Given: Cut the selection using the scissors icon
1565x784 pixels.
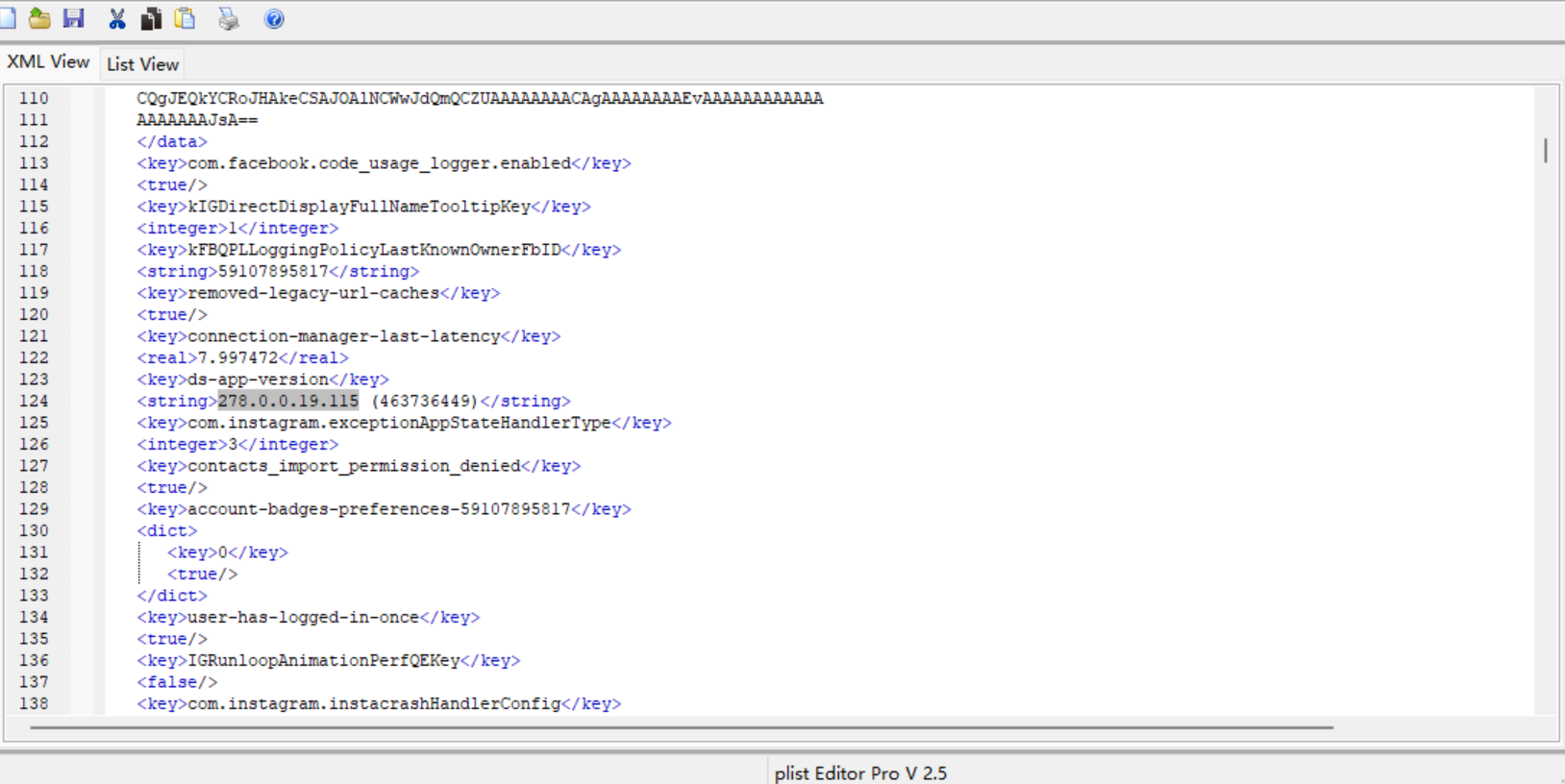Looking at the screenshot, I should [117, 18].
